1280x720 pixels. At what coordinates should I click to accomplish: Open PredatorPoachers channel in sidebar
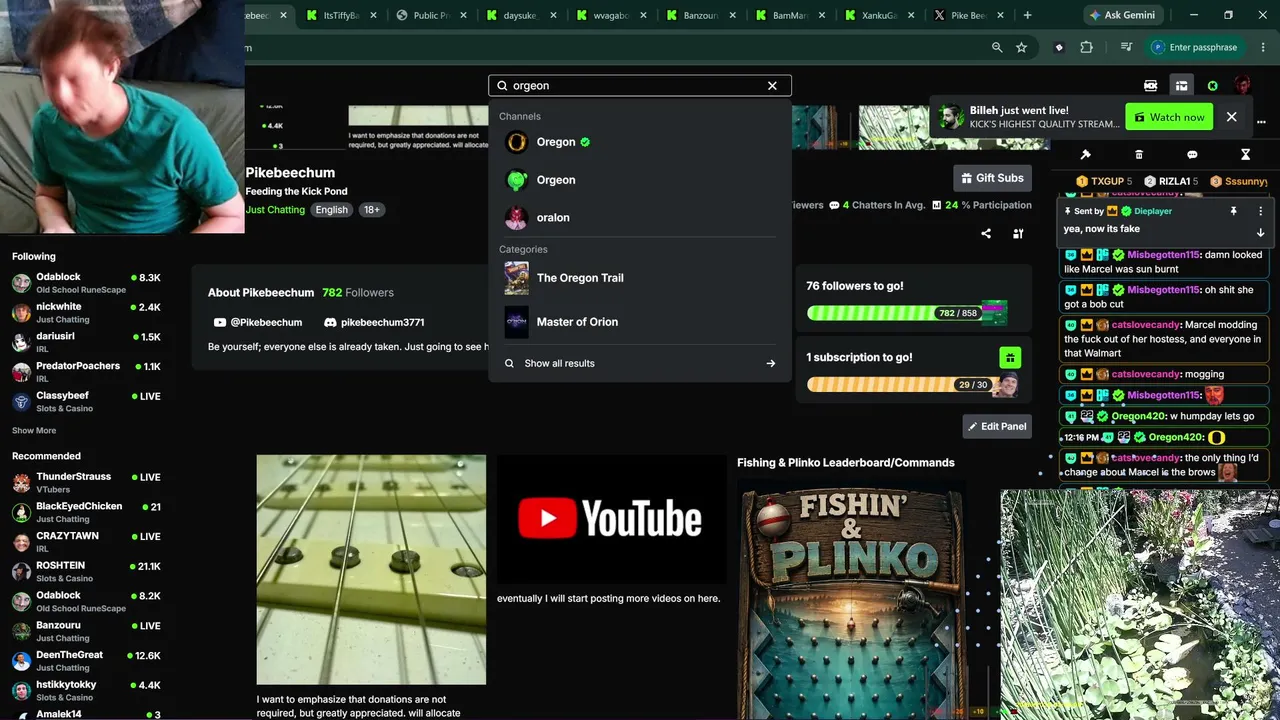86,372
